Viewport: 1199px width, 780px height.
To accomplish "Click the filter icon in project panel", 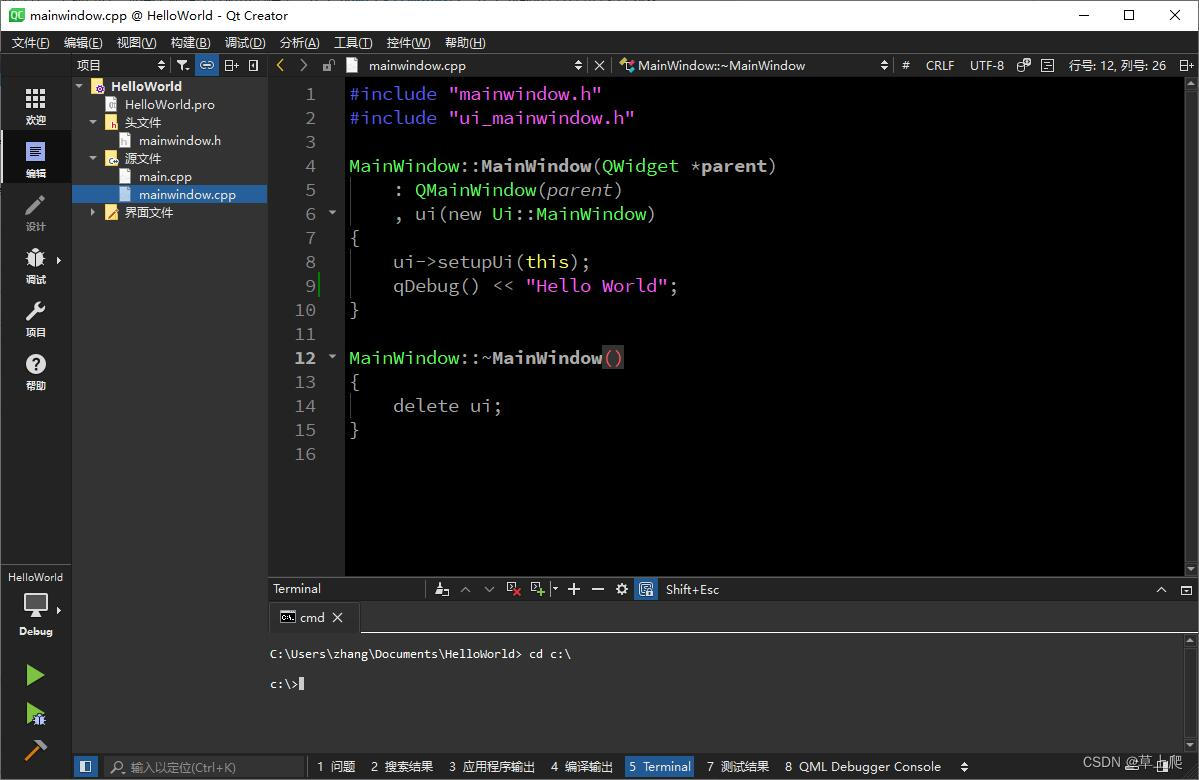I will (182, 65).
